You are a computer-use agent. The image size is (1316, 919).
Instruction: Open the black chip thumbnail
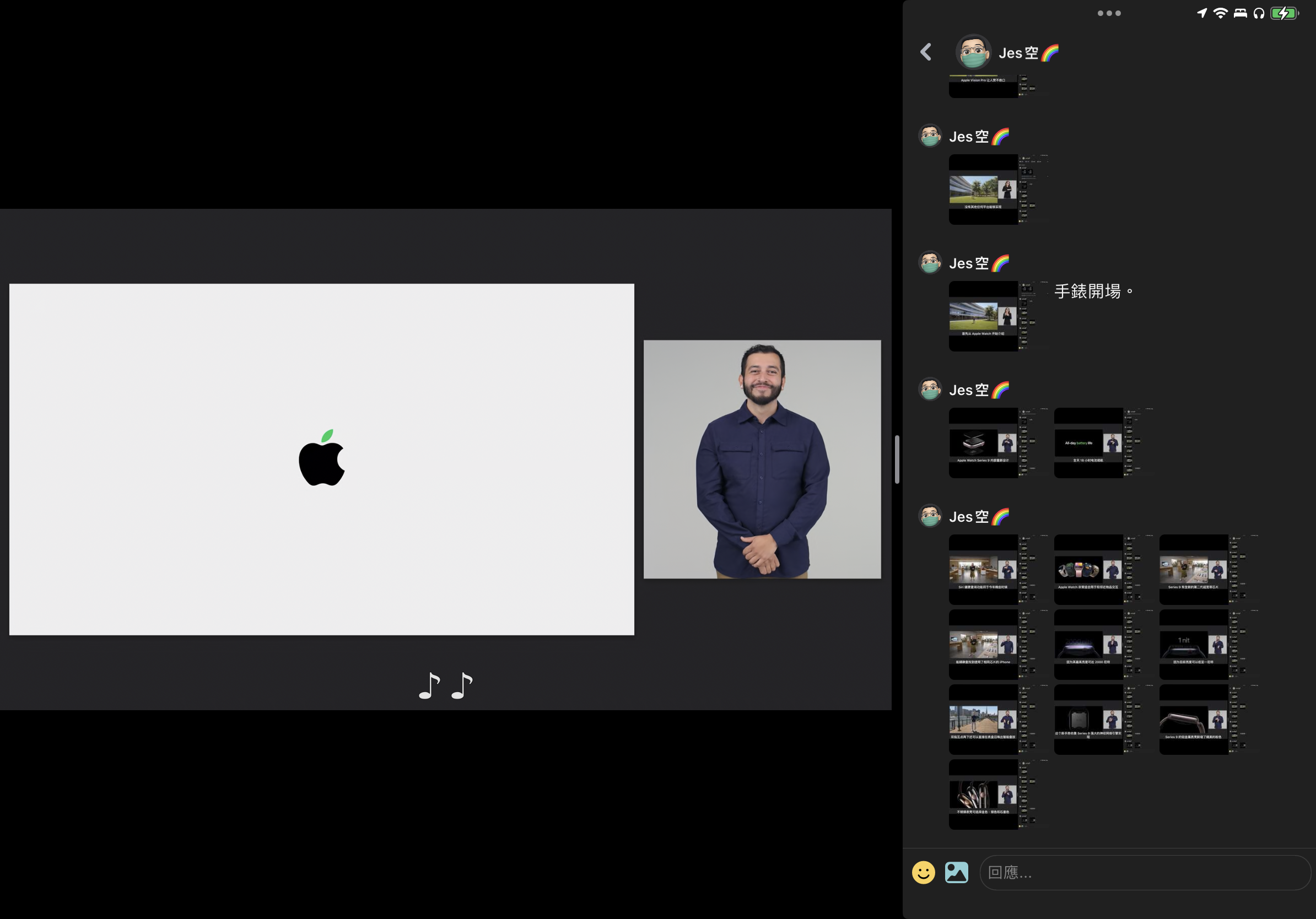(1104, 720)
